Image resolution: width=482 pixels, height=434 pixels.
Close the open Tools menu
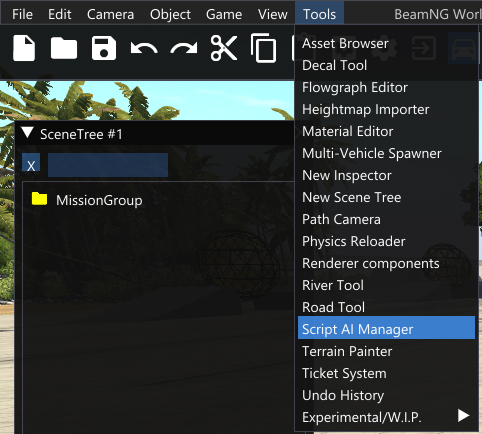[319, 14]
